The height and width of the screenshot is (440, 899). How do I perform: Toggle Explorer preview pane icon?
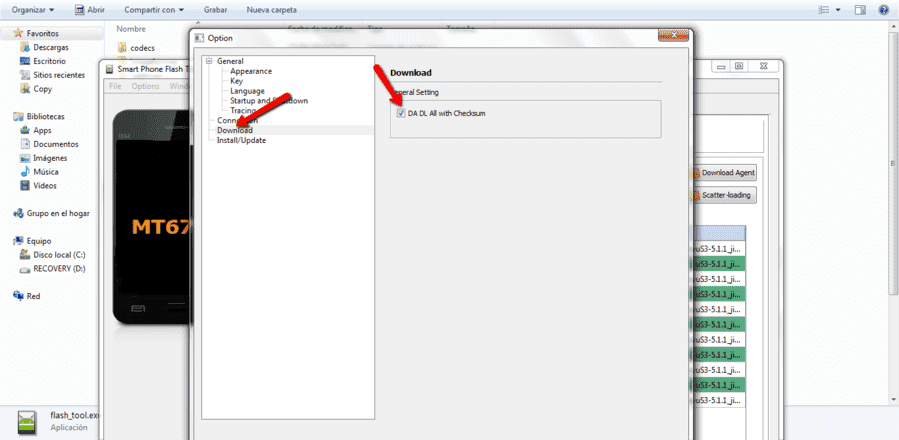pos(860,10)
